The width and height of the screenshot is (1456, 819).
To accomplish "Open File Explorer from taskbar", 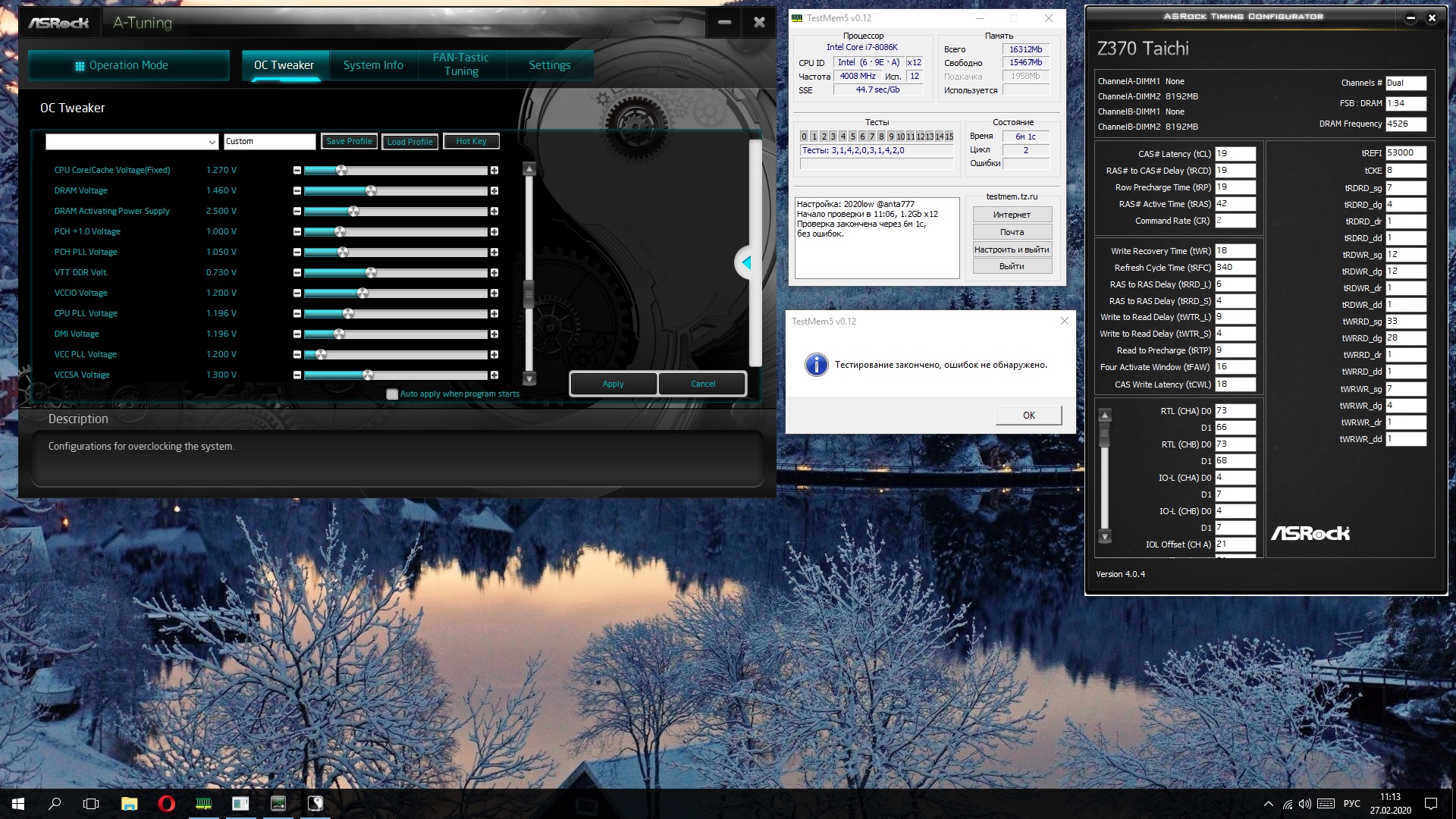I will (129, 804).
